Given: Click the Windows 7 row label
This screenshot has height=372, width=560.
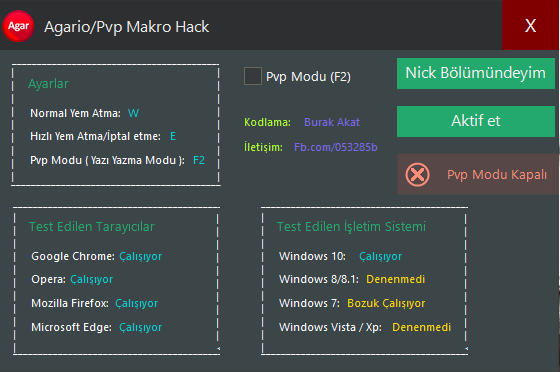Looking at the screenshot, I should (309, 303).
